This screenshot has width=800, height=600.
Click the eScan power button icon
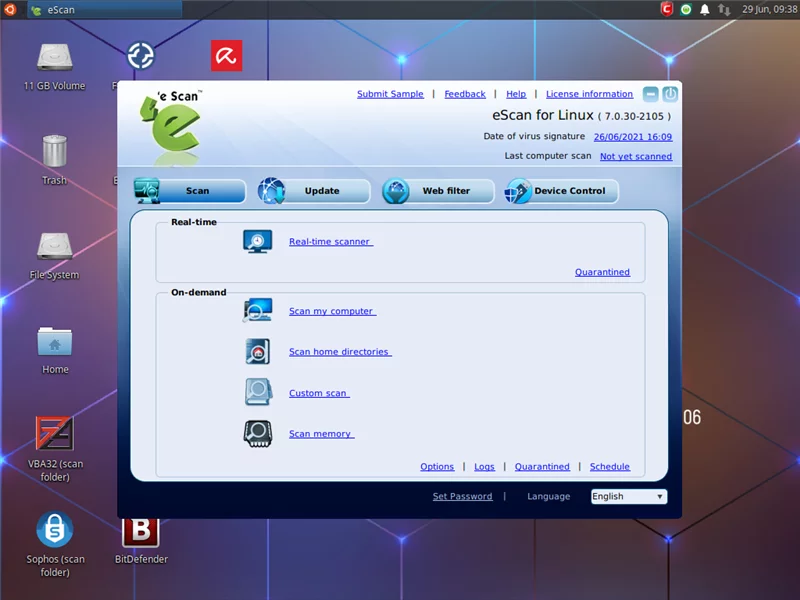pos(670,94)
